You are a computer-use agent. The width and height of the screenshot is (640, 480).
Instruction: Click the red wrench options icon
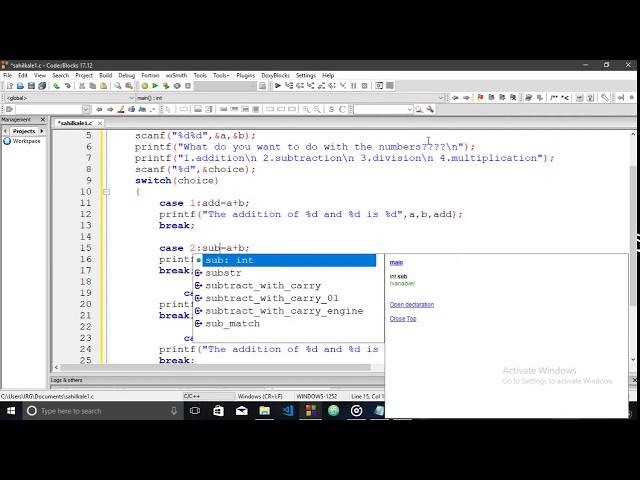click(430, 109)
